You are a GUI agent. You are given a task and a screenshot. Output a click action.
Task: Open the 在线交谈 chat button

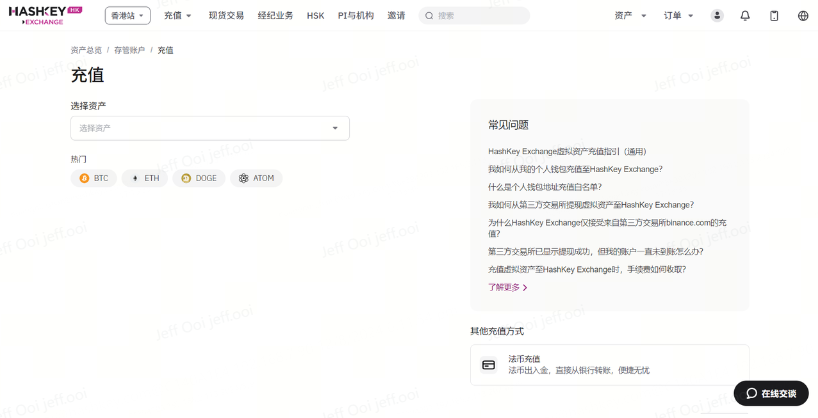point(771,394)
